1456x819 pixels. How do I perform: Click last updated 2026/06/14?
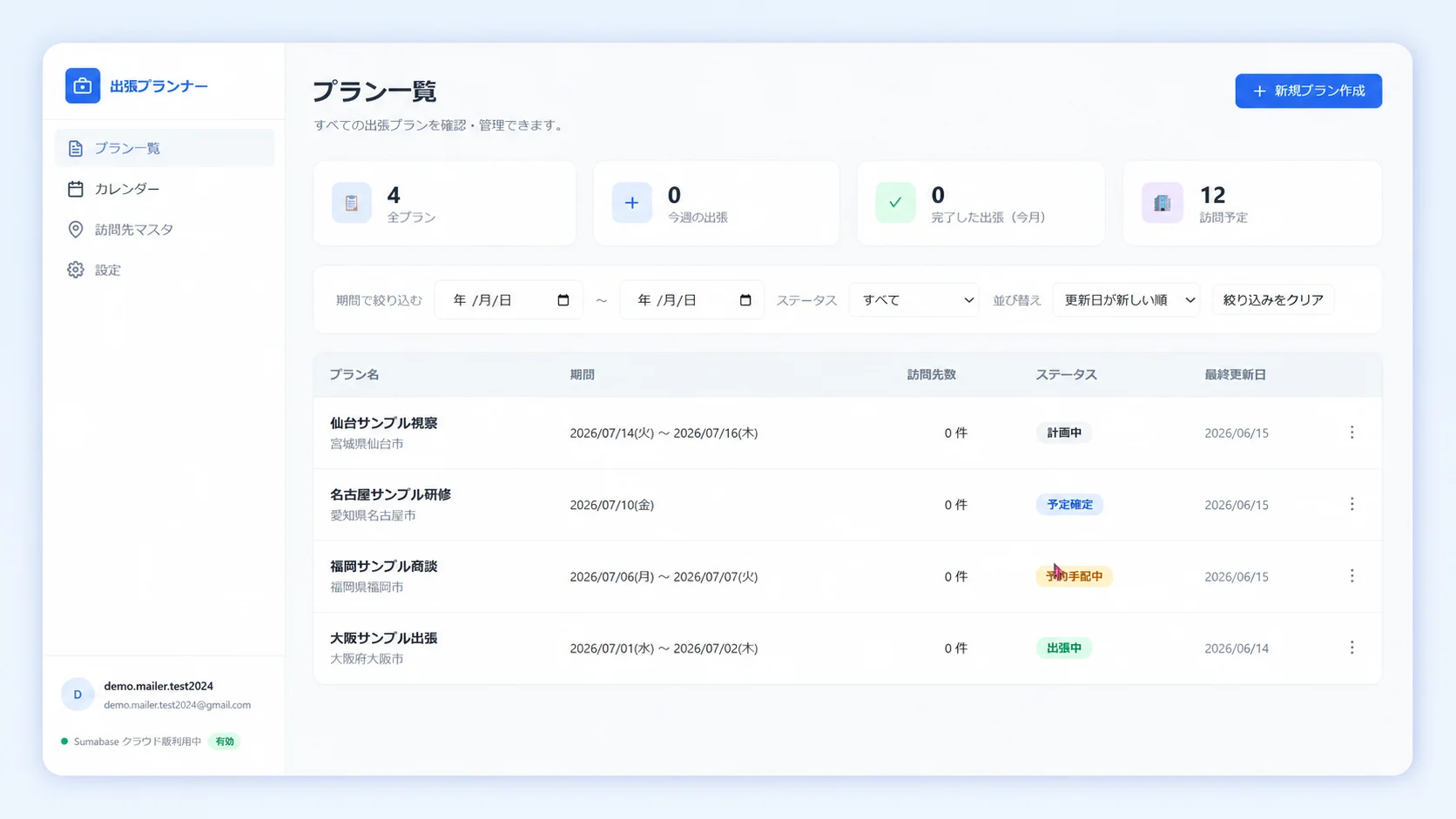[1237, 648]
